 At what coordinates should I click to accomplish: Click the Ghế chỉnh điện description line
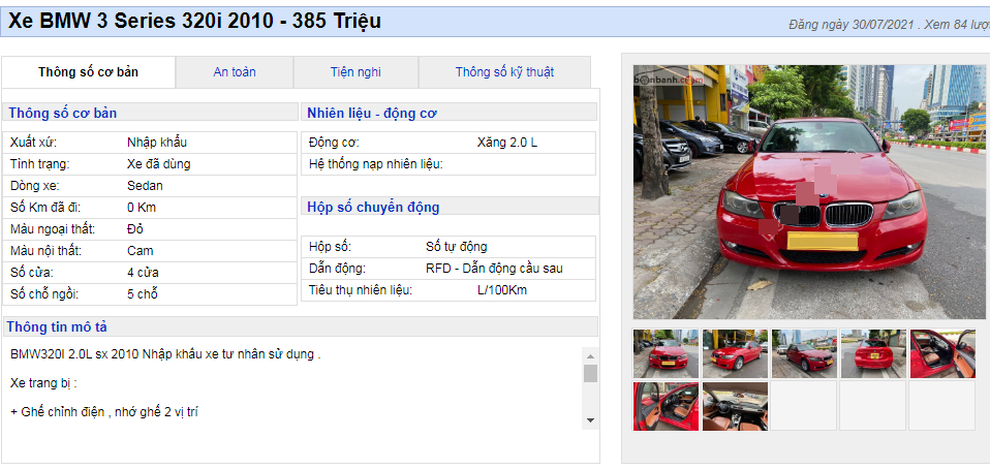(x=104, y=412)
